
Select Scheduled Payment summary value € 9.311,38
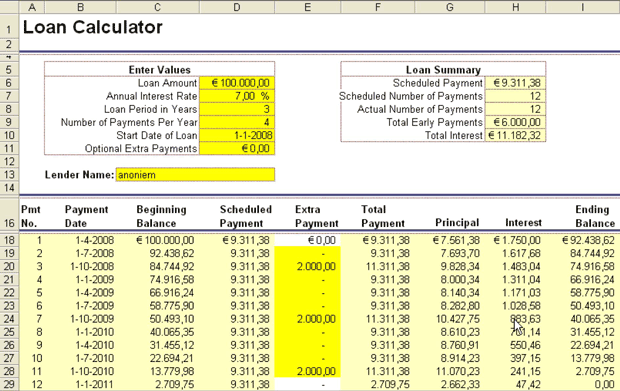[x=515, y=83]
